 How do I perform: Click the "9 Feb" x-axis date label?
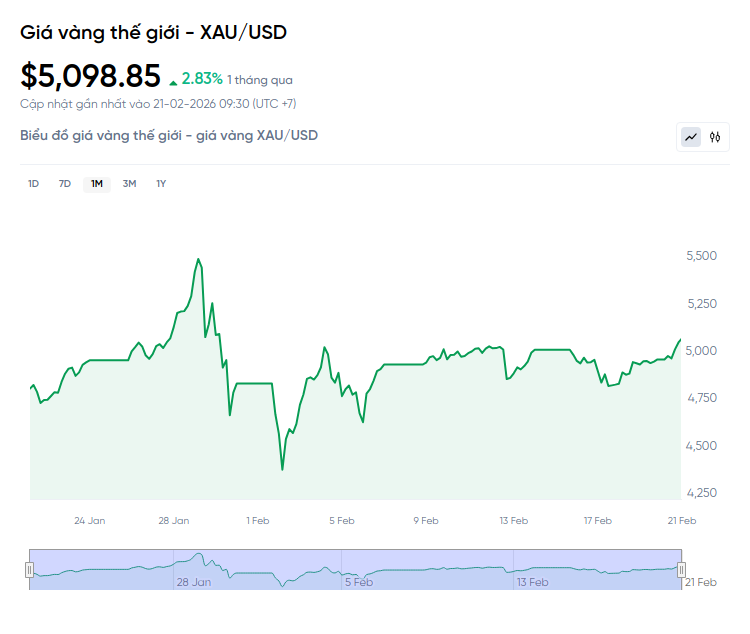(x=427, y=520)
